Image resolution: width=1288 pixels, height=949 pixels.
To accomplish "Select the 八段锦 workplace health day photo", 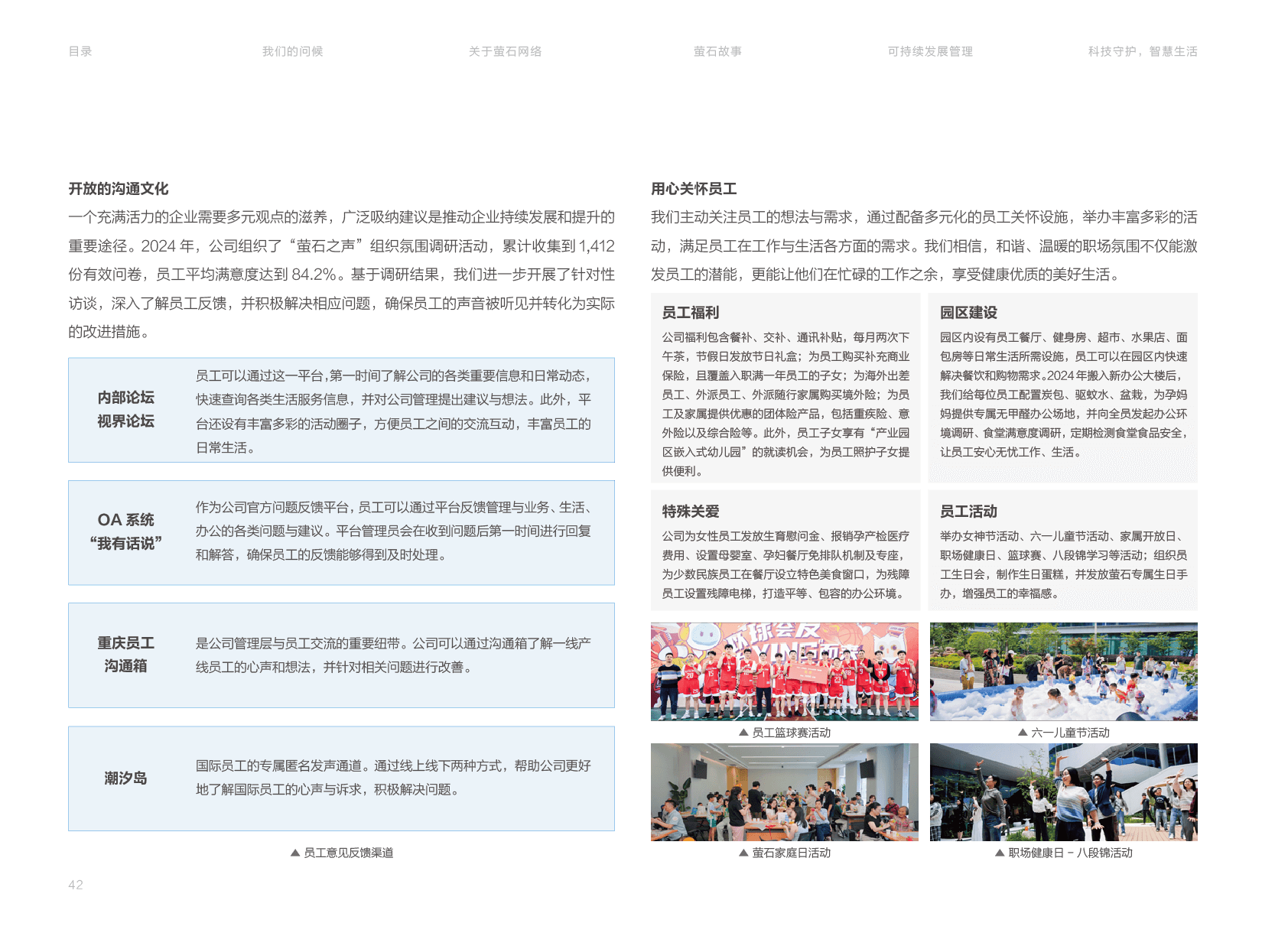I will point(1063,792).
